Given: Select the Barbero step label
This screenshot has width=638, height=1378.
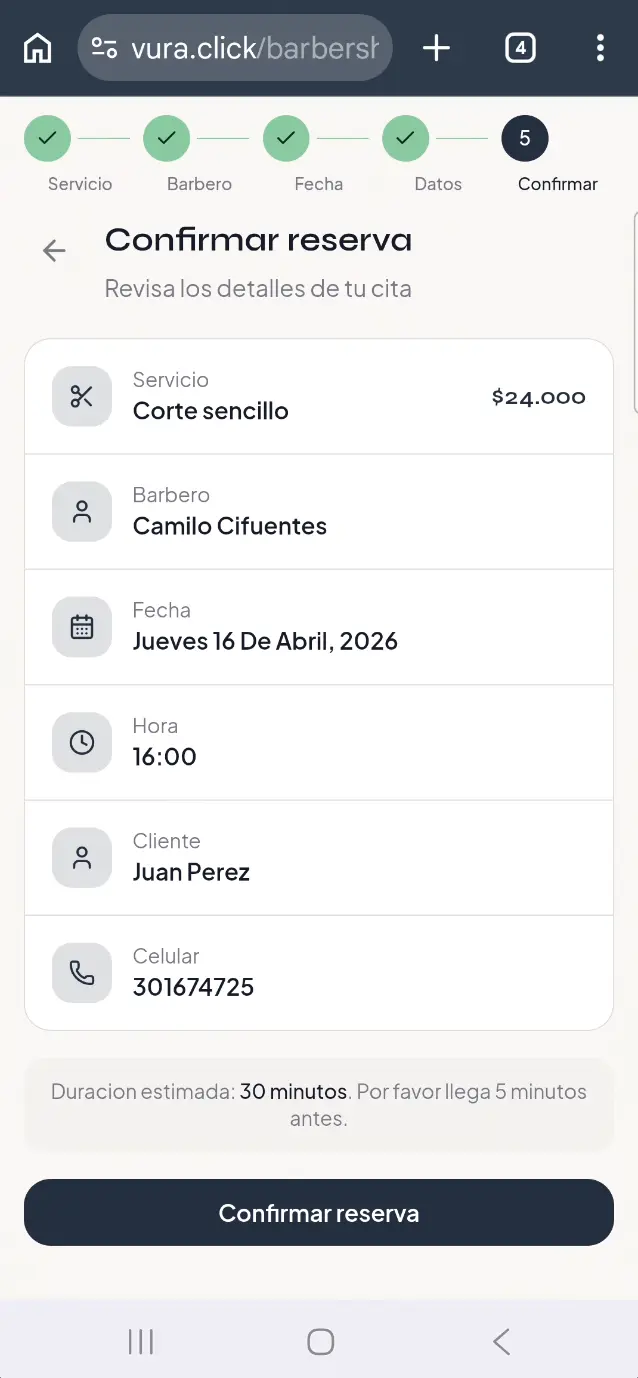Looking at the screenshot, I should (198, 184).
